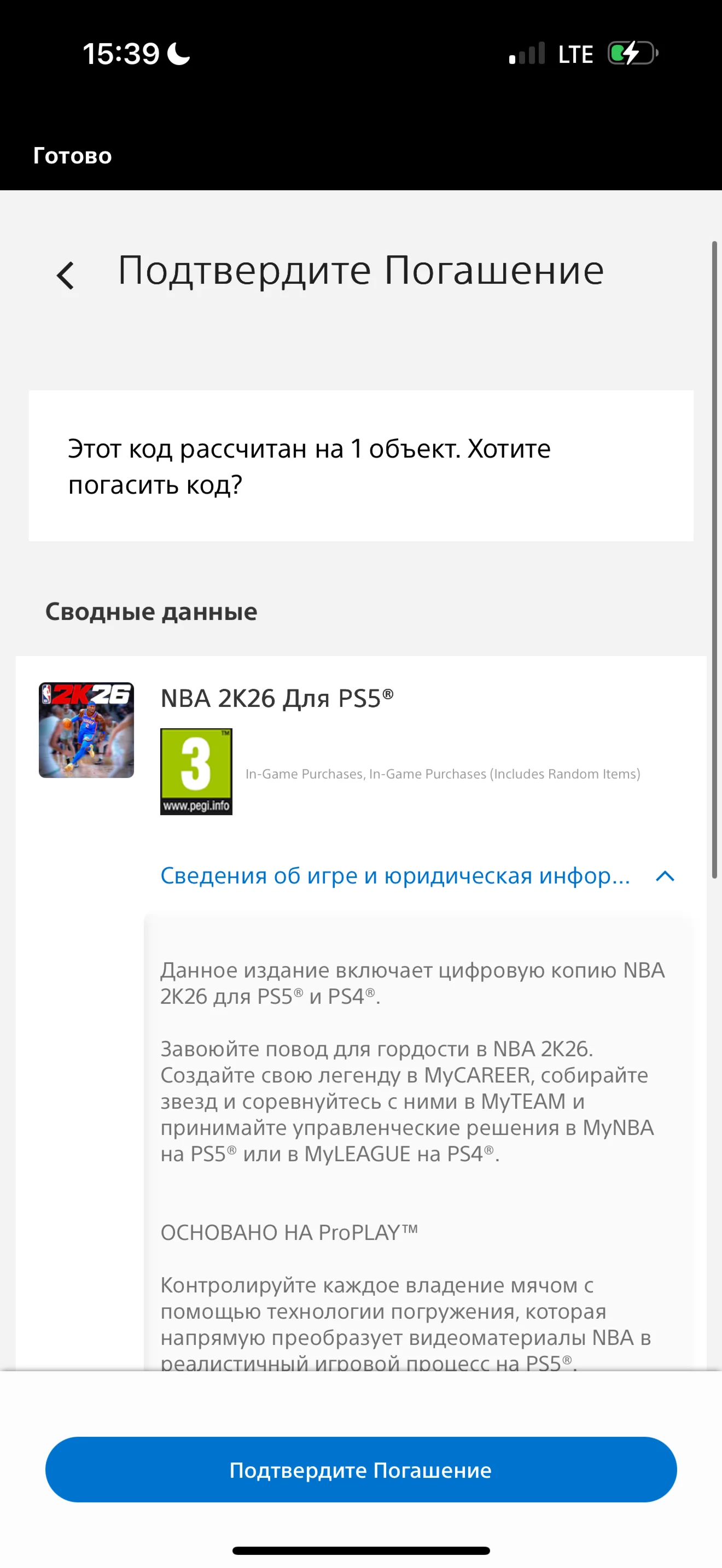Click the 'NBA 2K26 Для PS5' title

click(x=277, y=698)
